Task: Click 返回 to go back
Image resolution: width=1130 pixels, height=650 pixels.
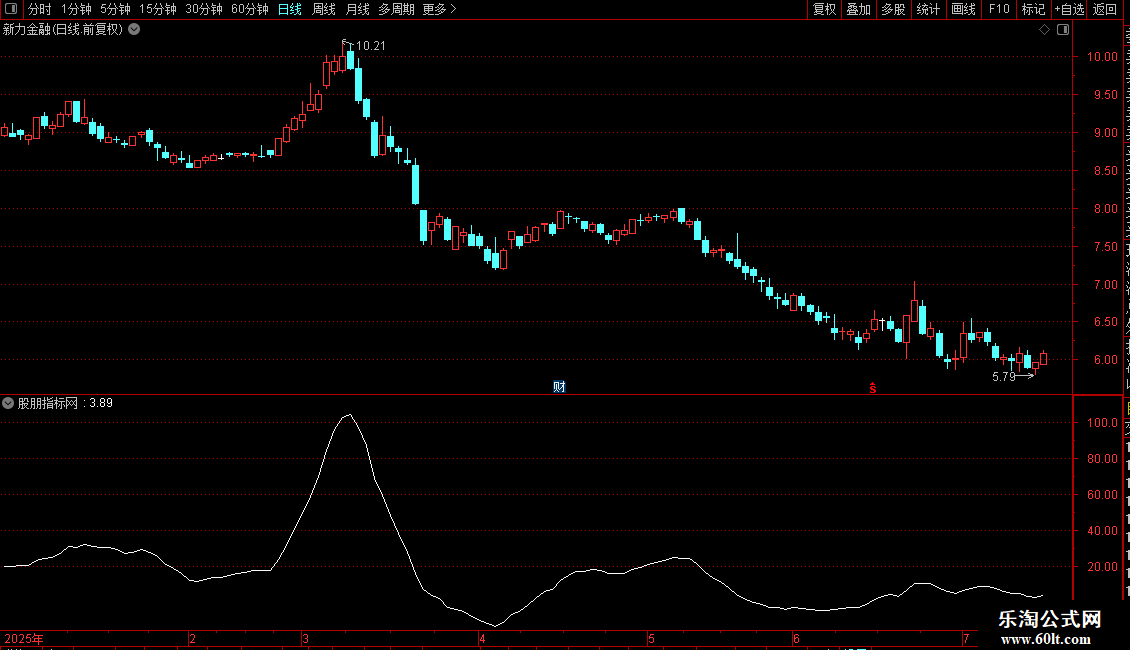Action: click(x=1105, y=9)
